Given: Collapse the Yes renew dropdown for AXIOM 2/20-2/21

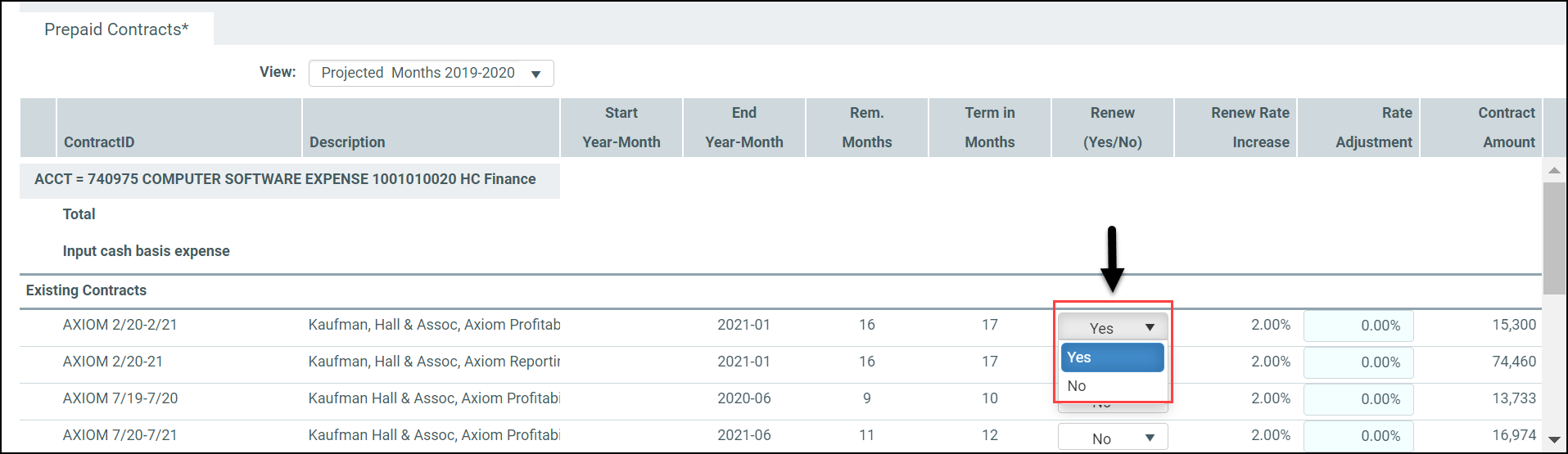Looking at the screenshot, I should (1113, 326).
